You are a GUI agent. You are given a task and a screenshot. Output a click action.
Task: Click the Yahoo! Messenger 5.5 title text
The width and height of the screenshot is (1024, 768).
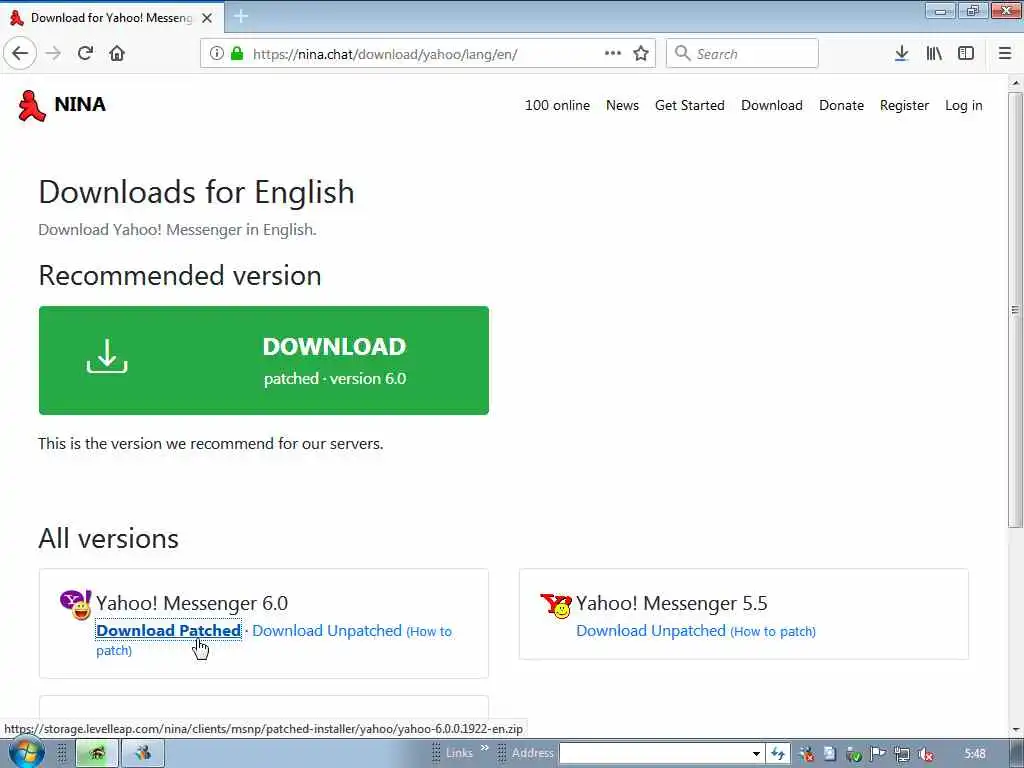coord(672,603)
